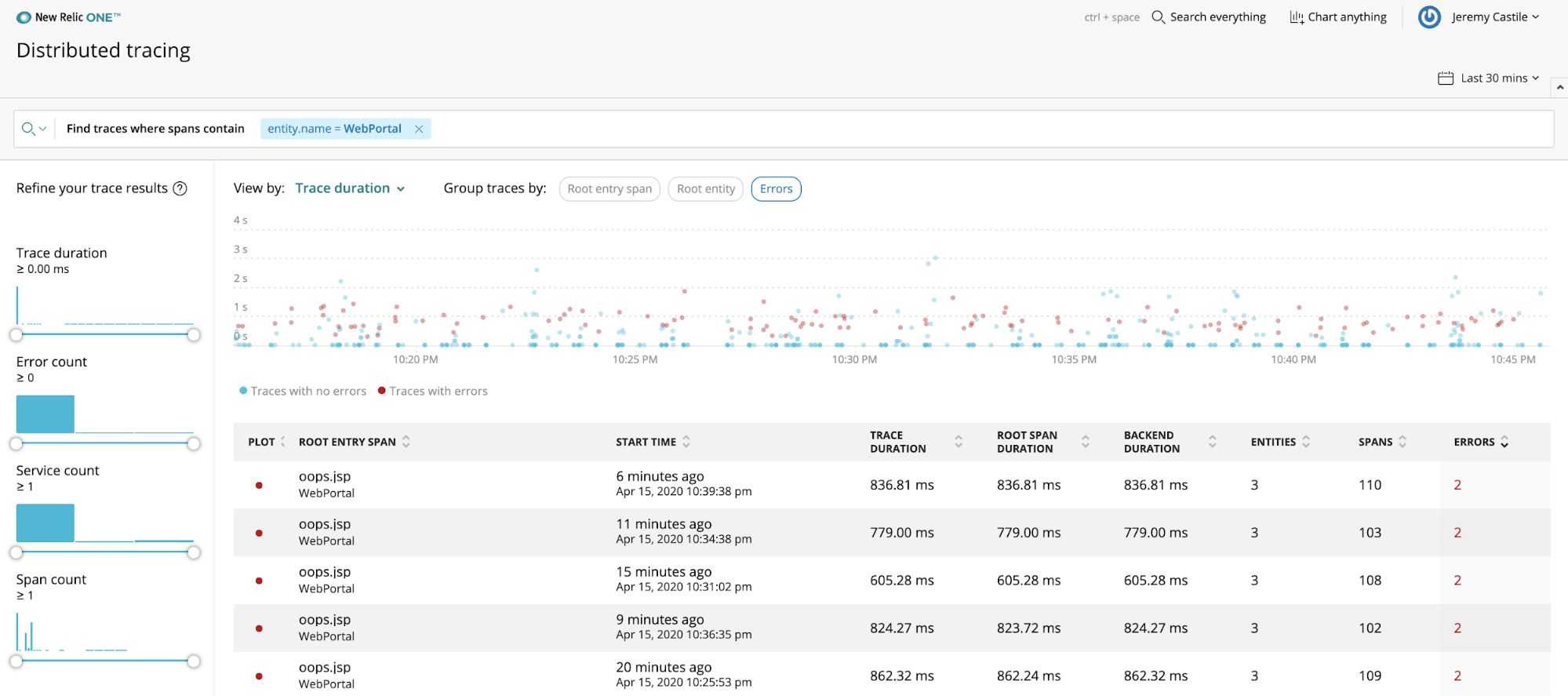Sort by the Trace Duration column
This screenshot has width=1568, height=696.
pyautogui.click(x=916, y=442)
